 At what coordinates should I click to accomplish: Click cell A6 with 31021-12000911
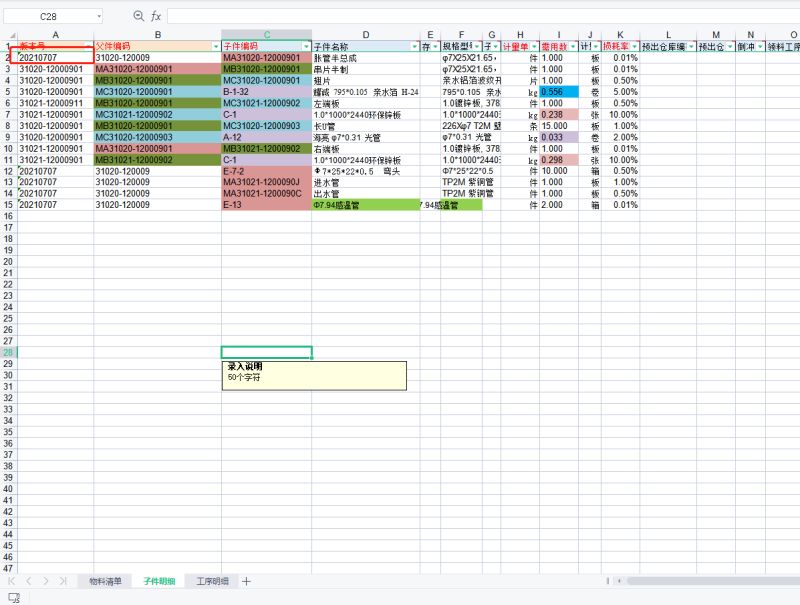[x=56, y=103]
